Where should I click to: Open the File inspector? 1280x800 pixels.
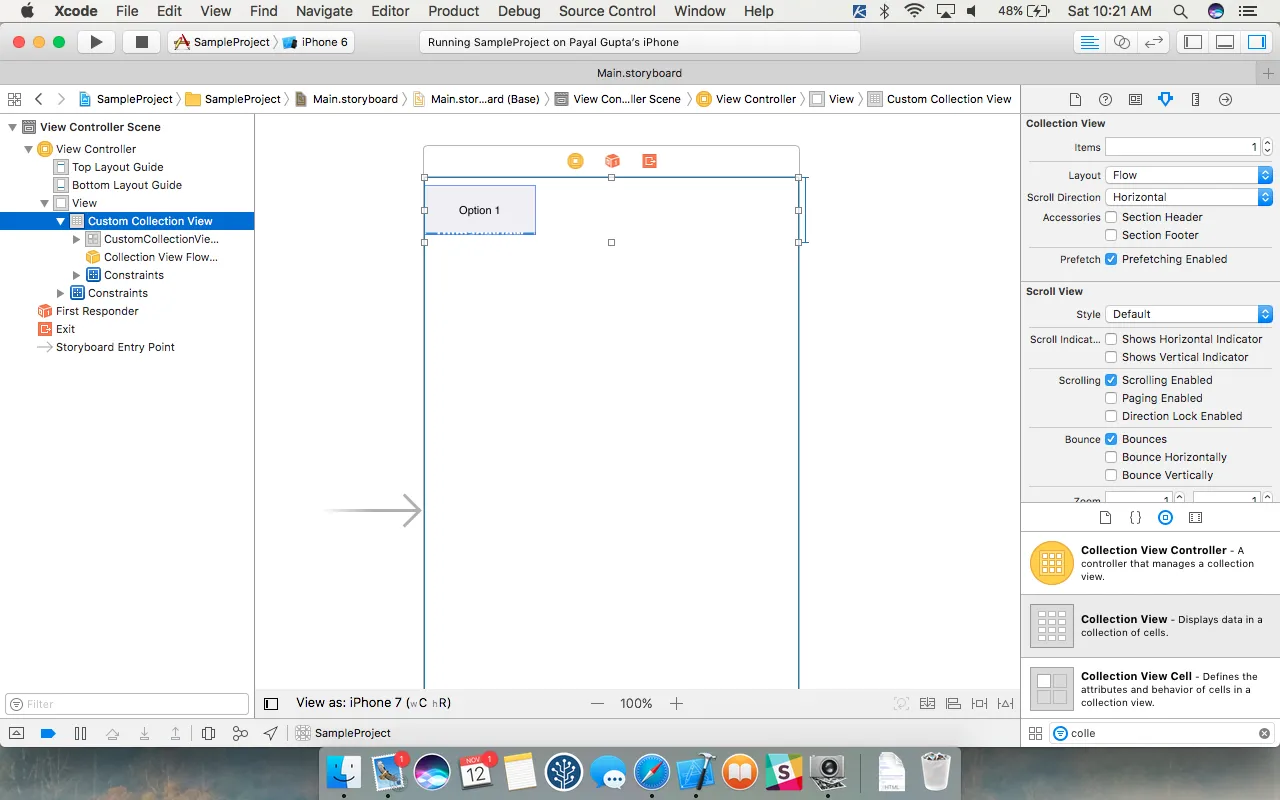[1075, 99]
